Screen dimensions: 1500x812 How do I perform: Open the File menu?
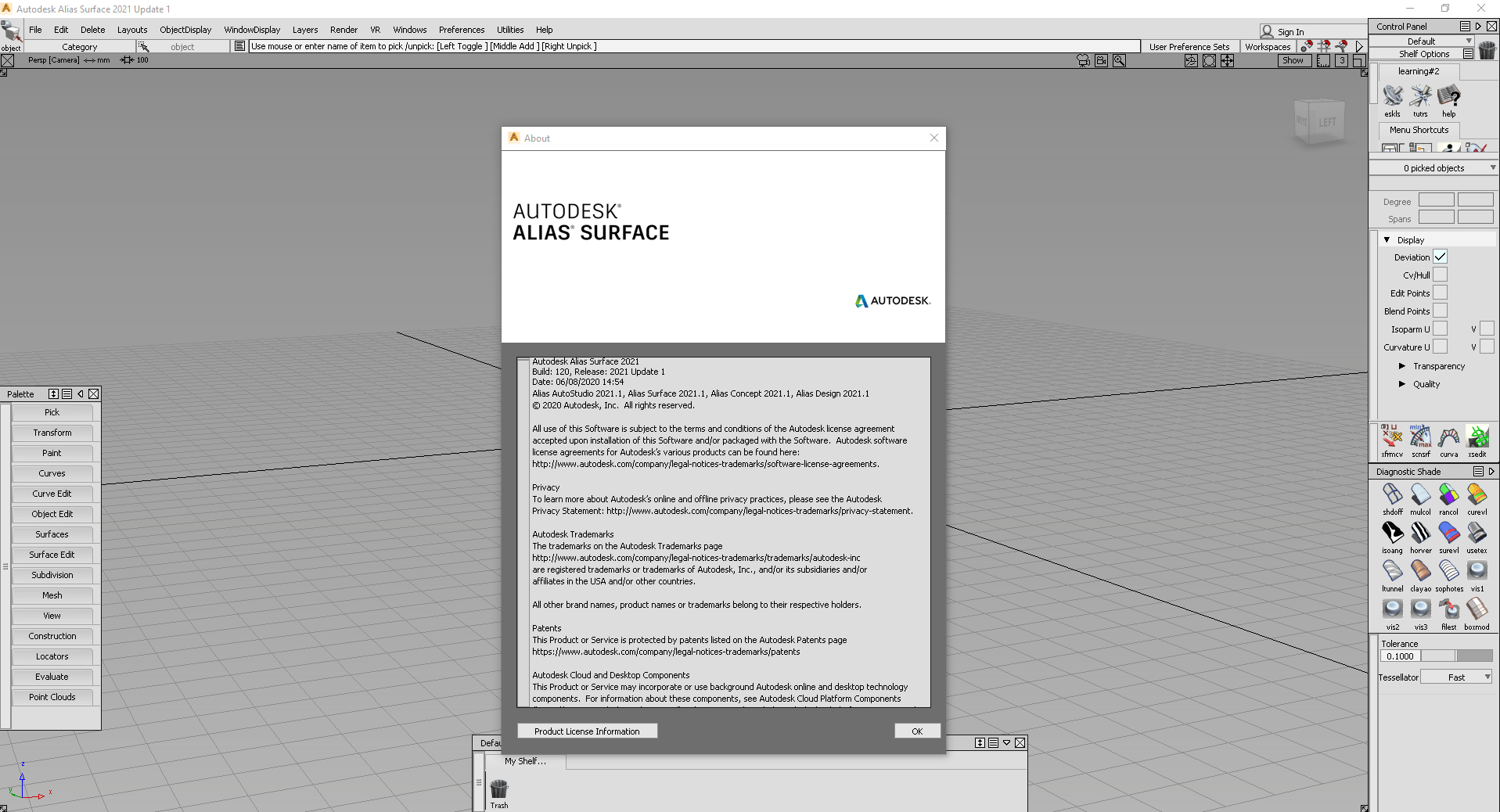[35, 30]
